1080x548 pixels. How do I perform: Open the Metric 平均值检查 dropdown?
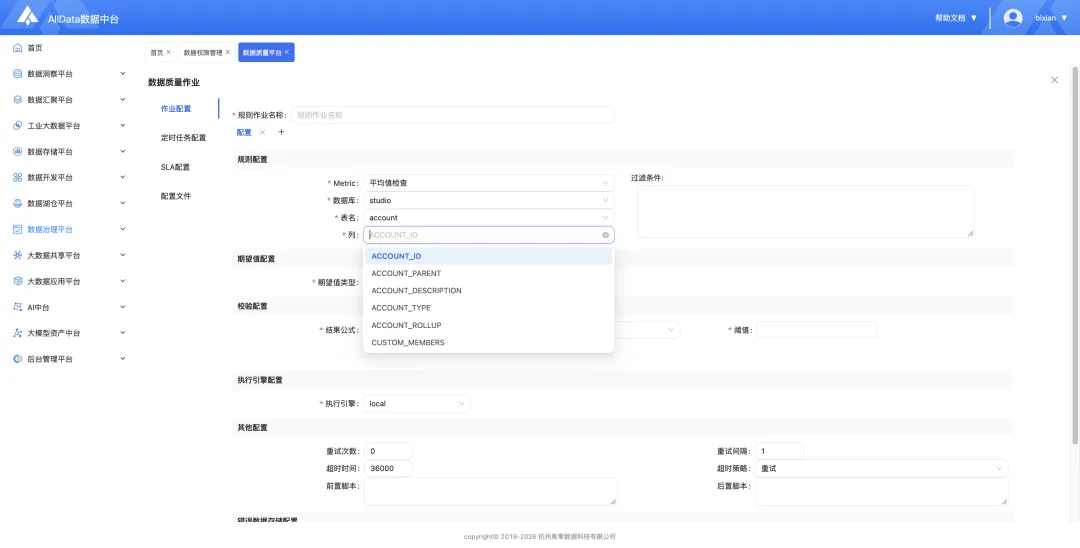[489, 183]
